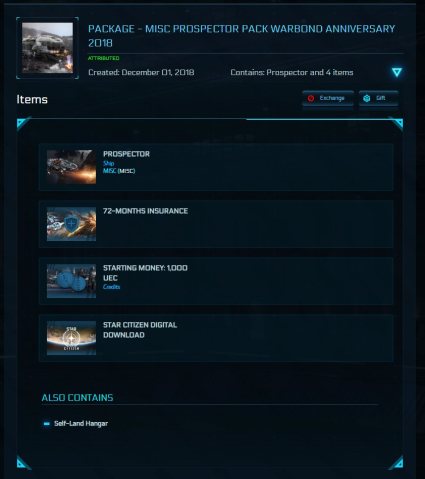The image size is (425, 479).
Task: Click the Also Contains heading
Action: 77,397
